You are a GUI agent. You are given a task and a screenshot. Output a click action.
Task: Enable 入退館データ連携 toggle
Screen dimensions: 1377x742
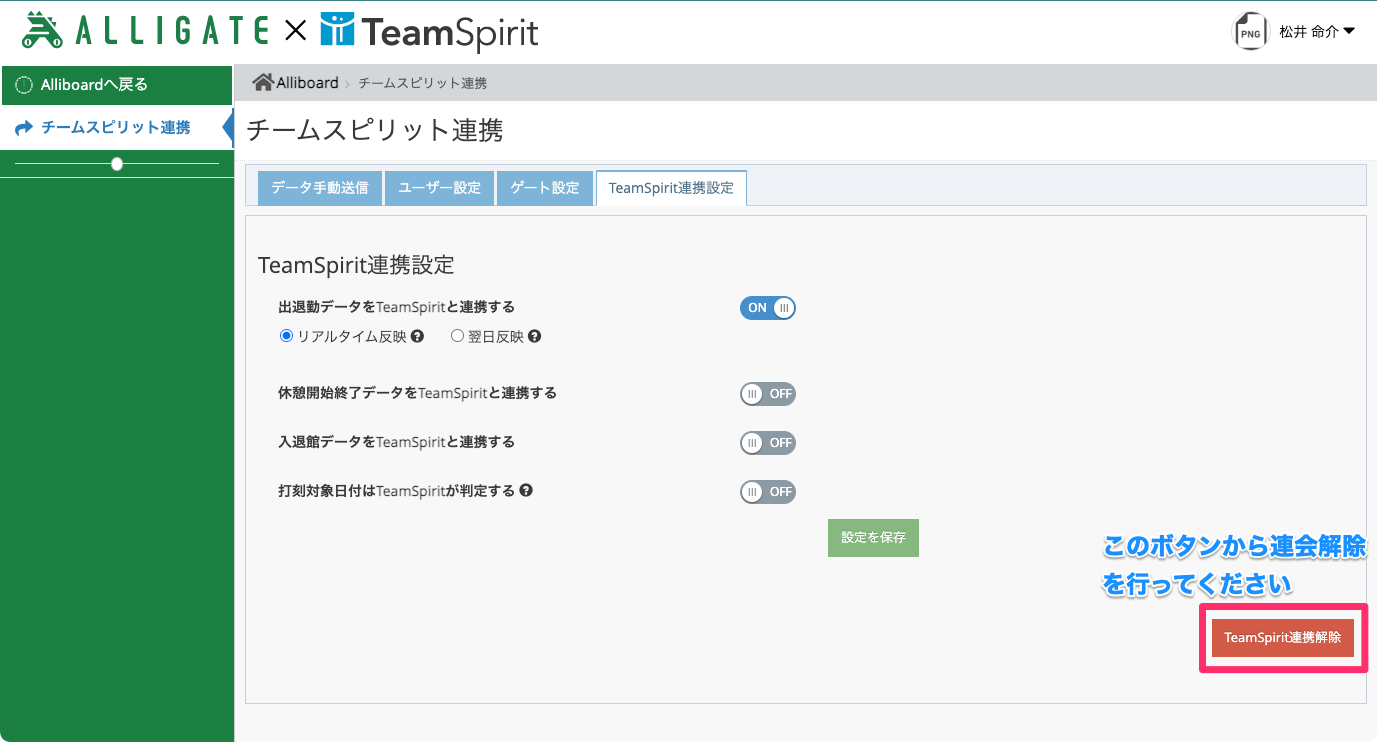point(768,442)
